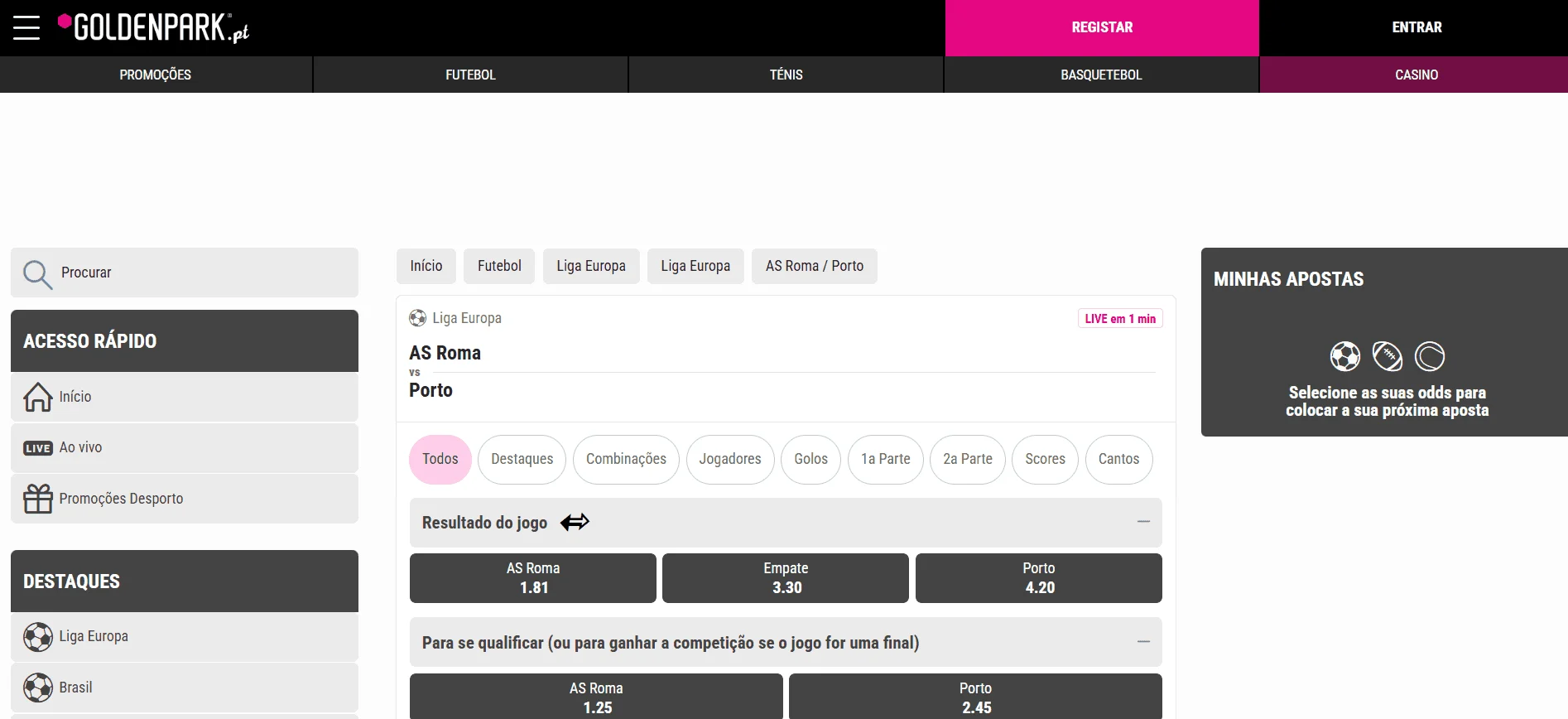The width and height of the screenshot is (1568, 719).
Task: Click the GoldenPark.pt logo
Action: pyautogui.click(x=153, y=27)
